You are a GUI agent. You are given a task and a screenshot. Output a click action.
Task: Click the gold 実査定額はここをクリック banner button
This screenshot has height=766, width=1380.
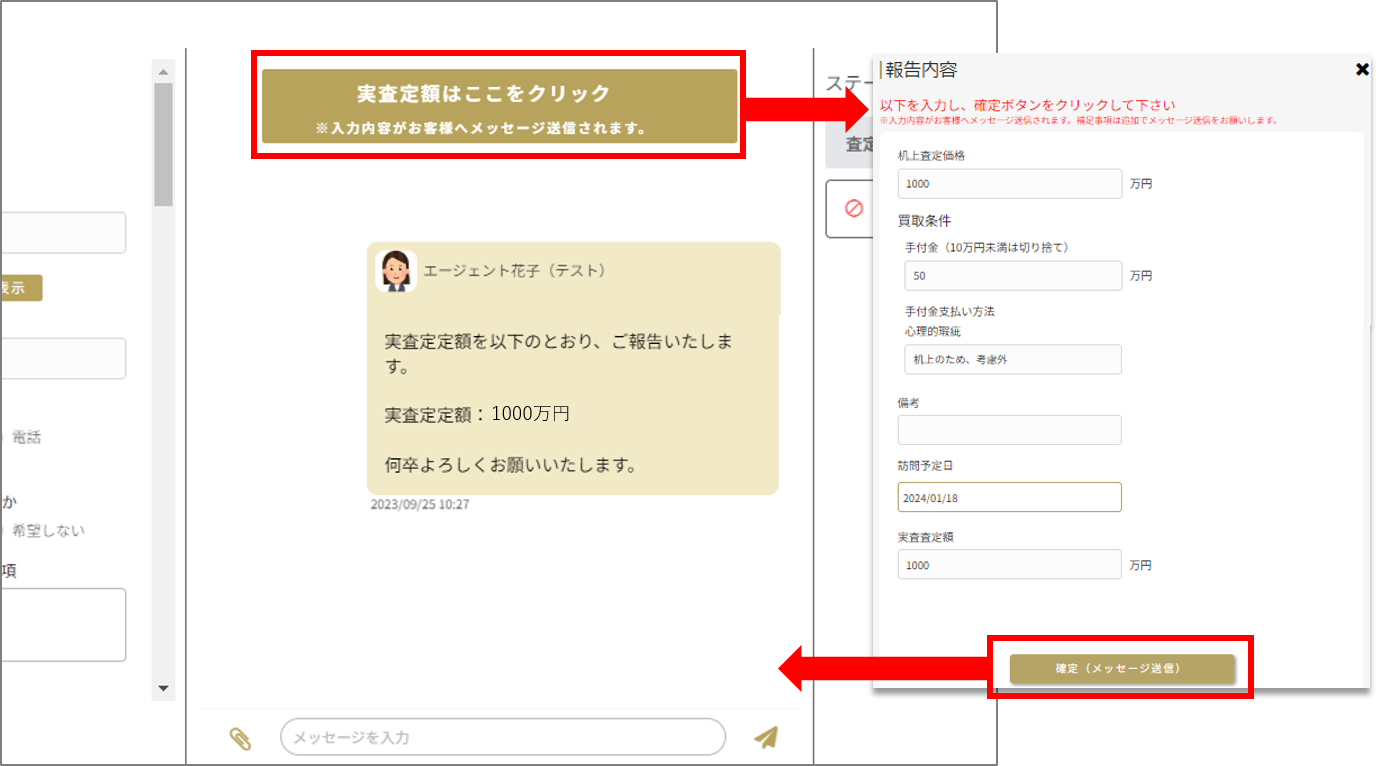[x=500, y=106]
